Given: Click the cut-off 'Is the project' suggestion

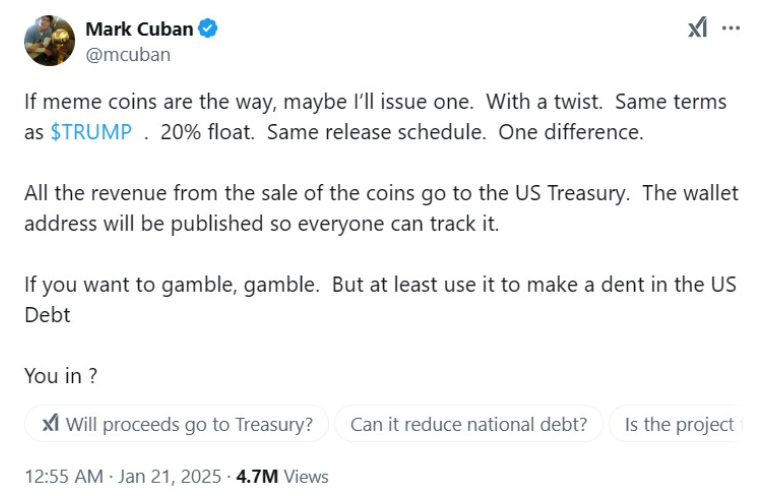Looking at the screenshot, I should point(678,424).
